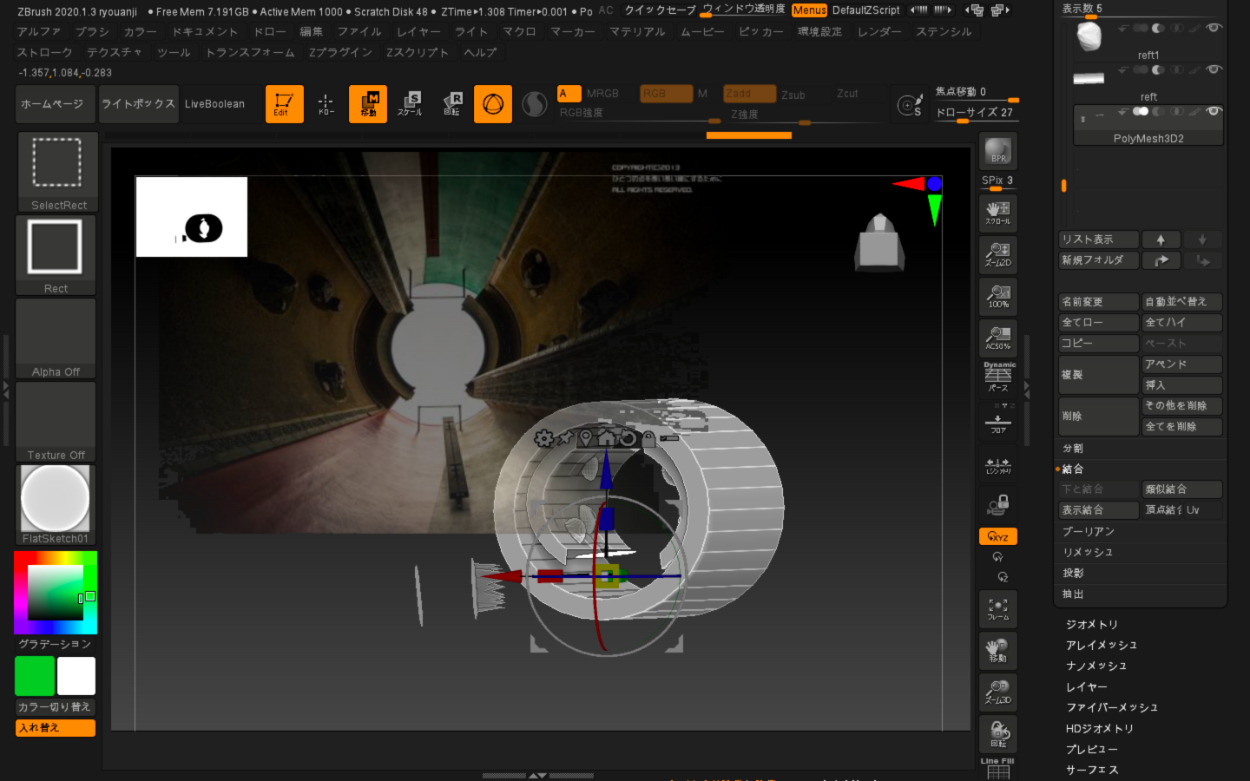
Task: Click the gizmo home reset icon
Action: click(x=606, y=438)
